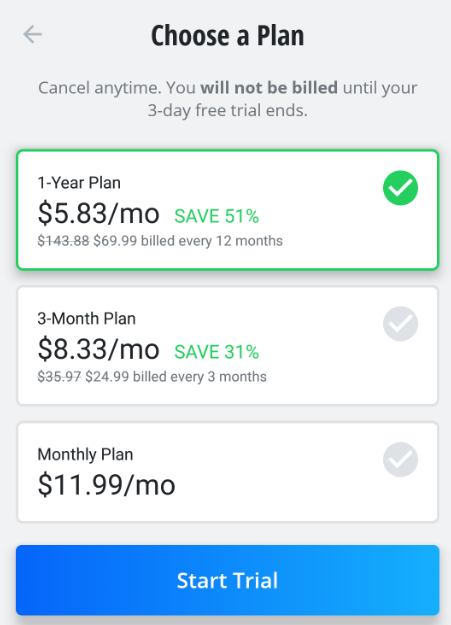
Task: Click the strikethrough $35.97 price
Action: (59, 377)
